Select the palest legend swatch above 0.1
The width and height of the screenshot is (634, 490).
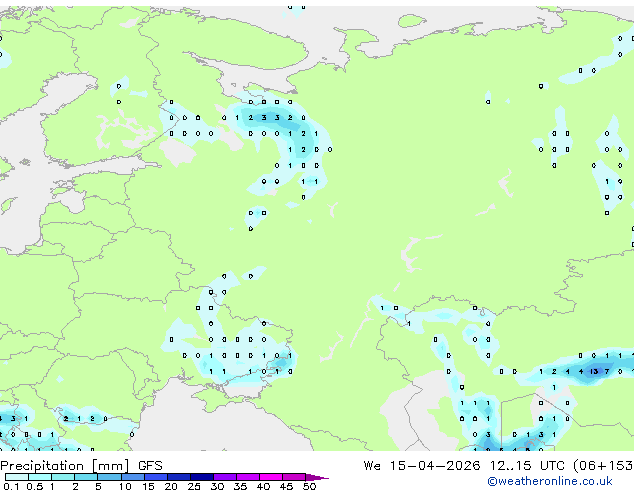[17, 477]
